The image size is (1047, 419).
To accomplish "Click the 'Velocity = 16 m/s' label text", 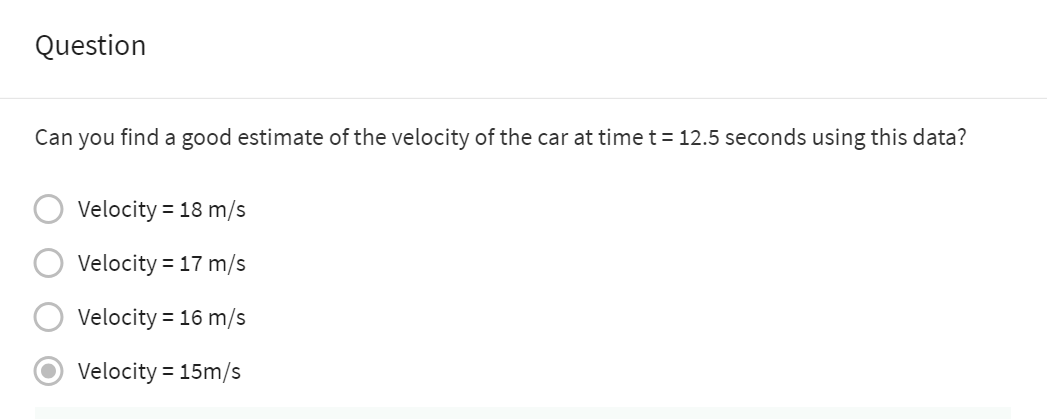I will click(161, 318).
